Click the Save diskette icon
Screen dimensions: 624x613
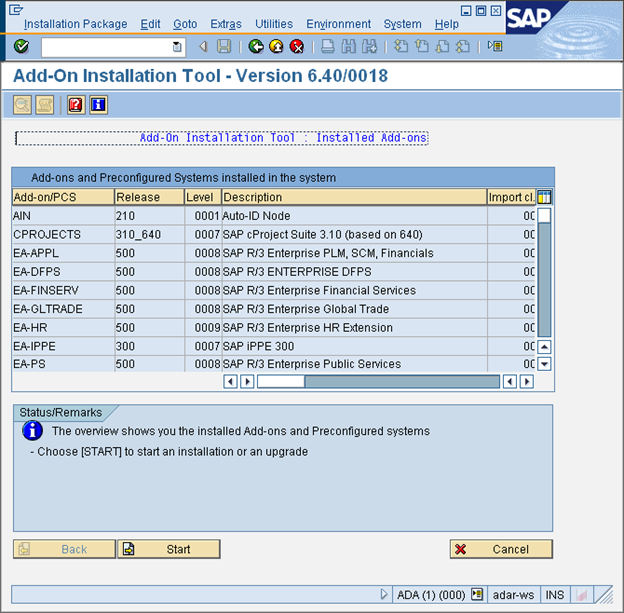224,47
